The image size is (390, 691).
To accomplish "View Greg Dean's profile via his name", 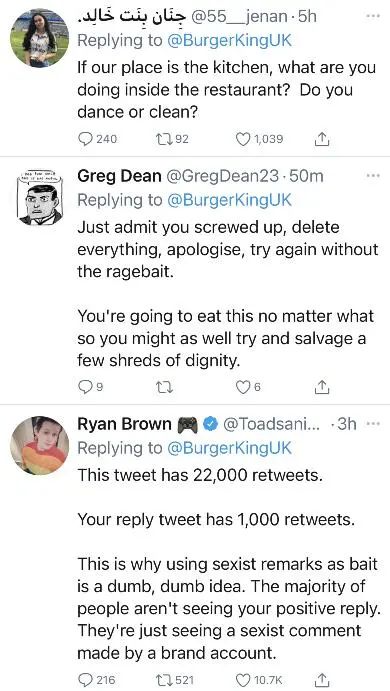I will click(x=119, y=176).
